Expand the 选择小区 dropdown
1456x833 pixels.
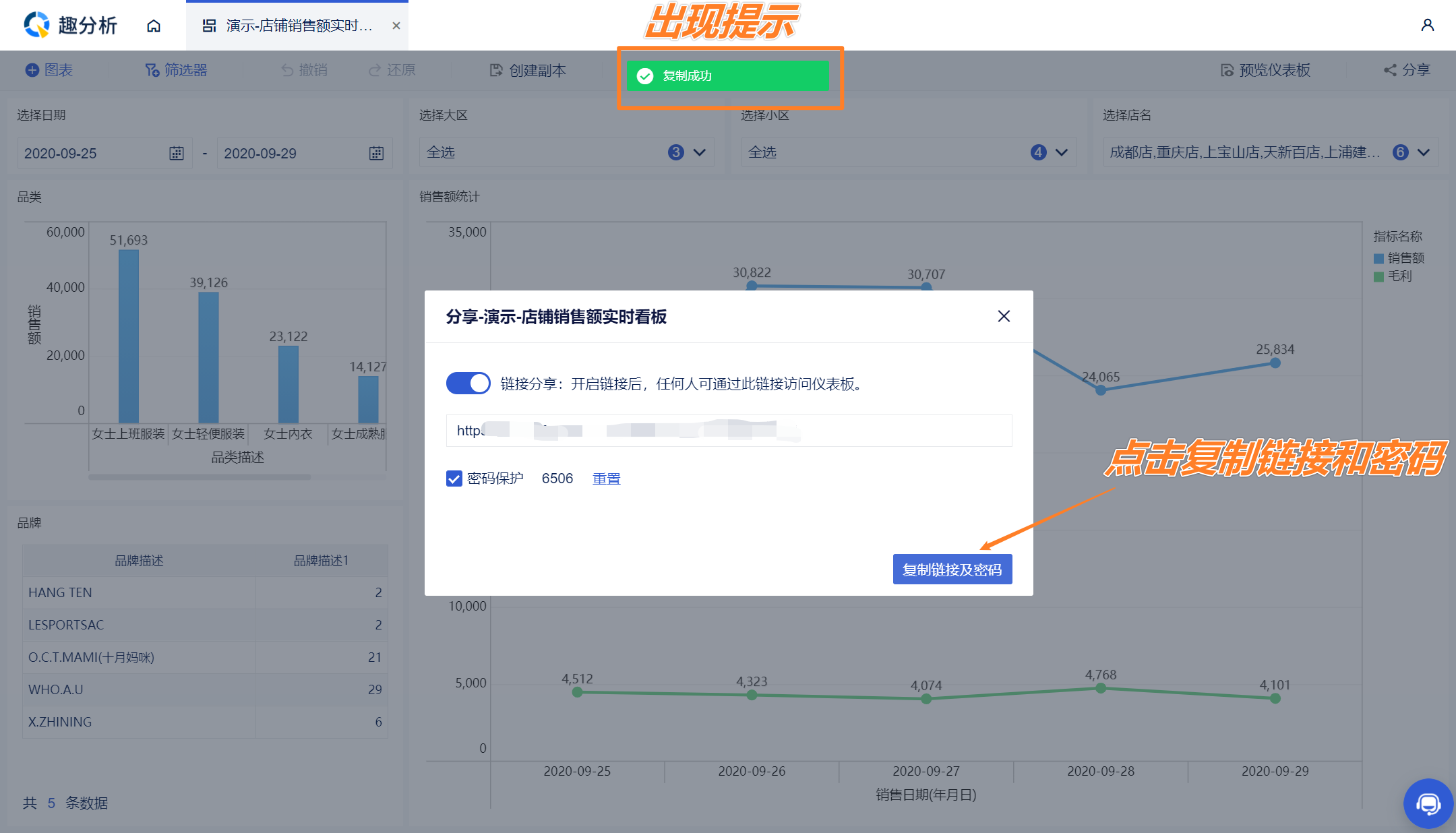1062,152
